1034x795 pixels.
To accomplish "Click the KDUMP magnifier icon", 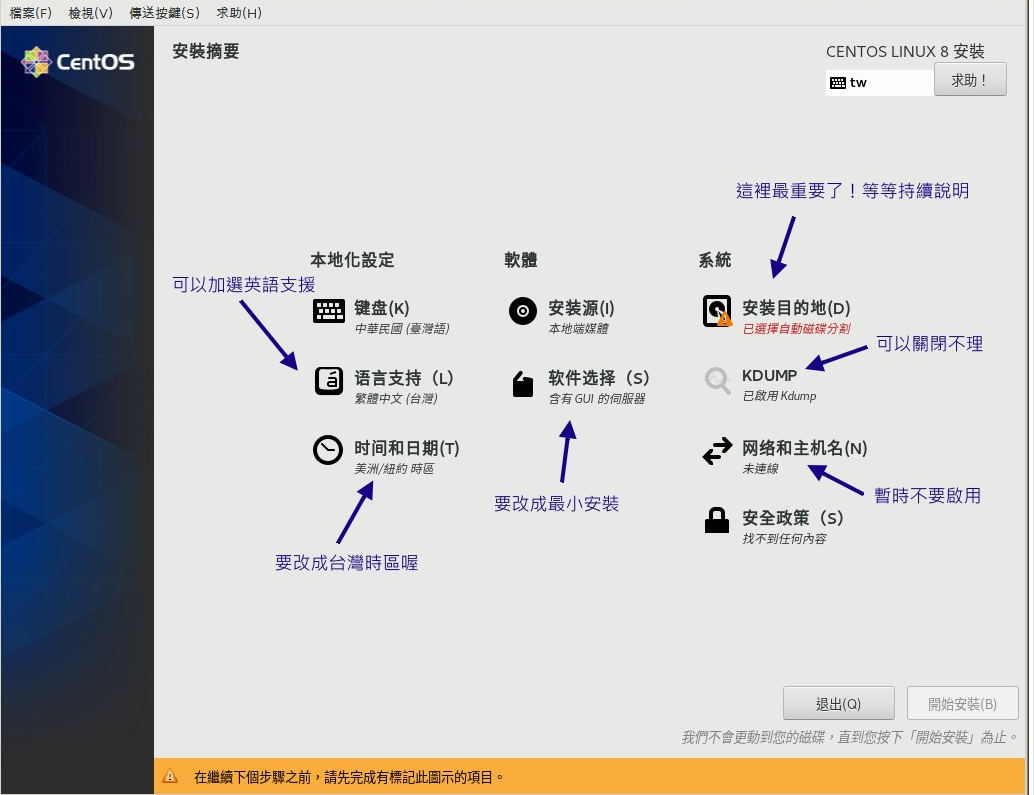I will pos(717,380).
